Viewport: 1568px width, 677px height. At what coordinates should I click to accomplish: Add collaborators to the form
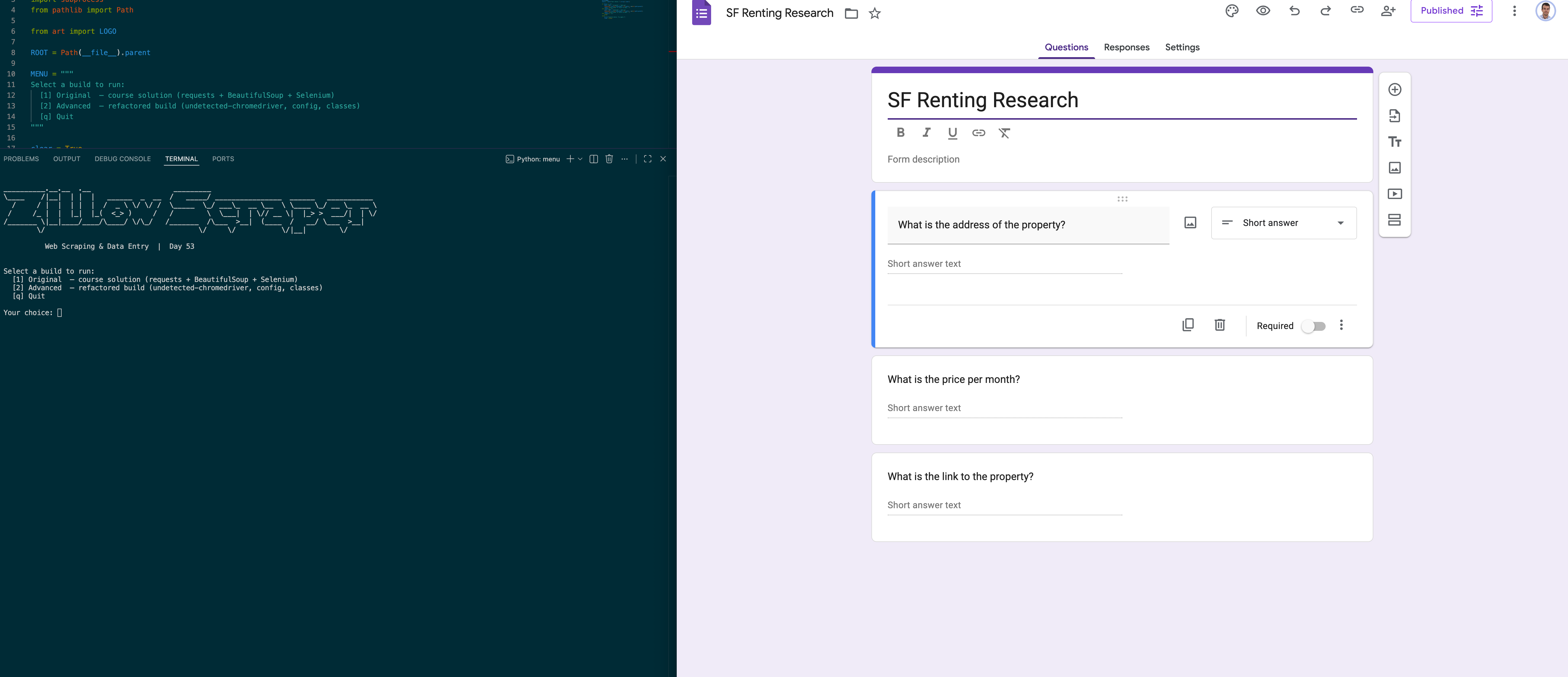pyautogui.click(x=1388, y=10)
